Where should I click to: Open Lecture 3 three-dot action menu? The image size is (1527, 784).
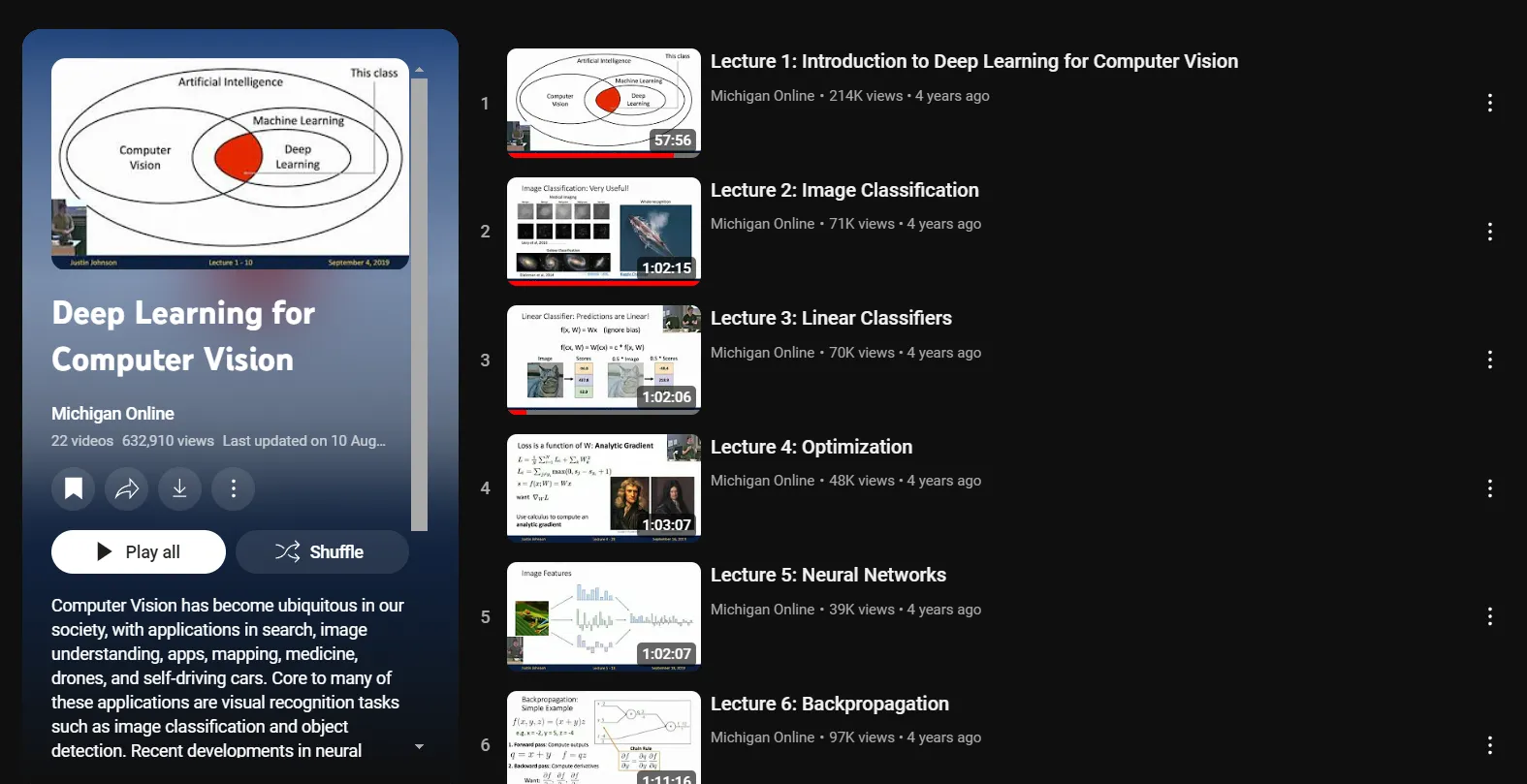click(1489, 360)
